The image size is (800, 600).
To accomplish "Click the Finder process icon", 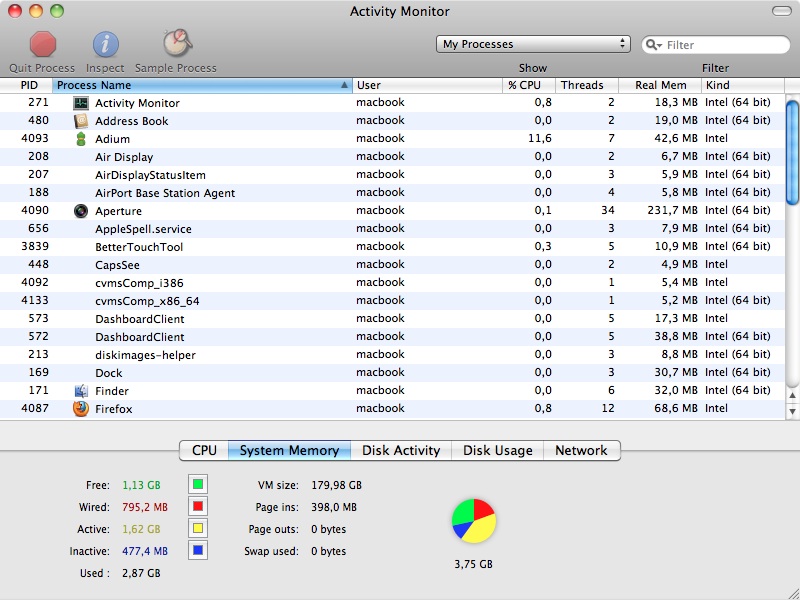I will [x=81, y=391].
